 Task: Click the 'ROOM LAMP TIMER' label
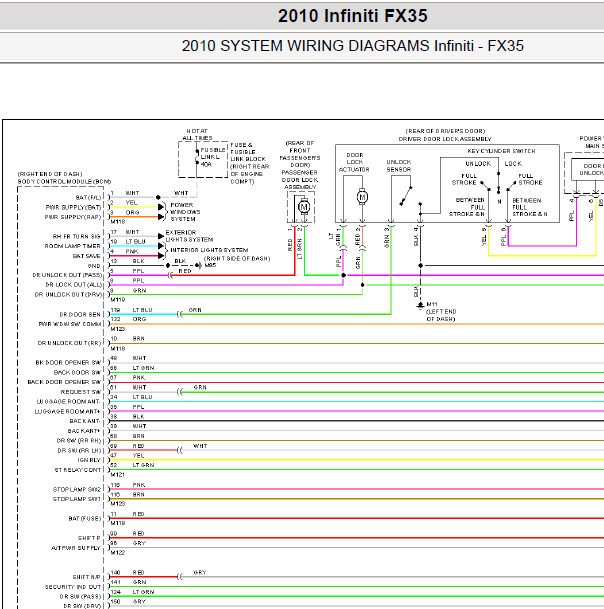[73, 246]
